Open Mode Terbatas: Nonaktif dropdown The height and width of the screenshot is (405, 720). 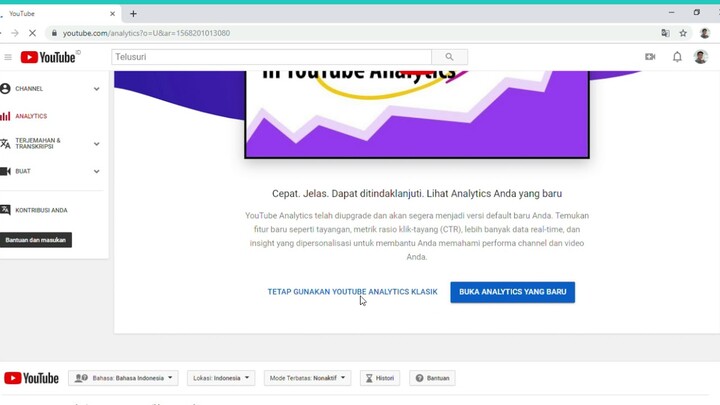tap(307, 378)
